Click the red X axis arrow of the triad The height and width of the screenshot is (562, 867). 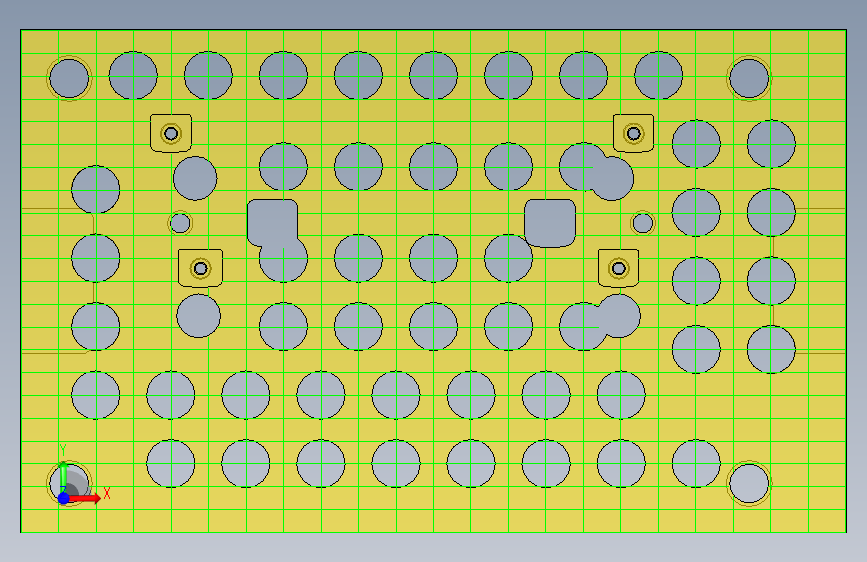point(84,498)
